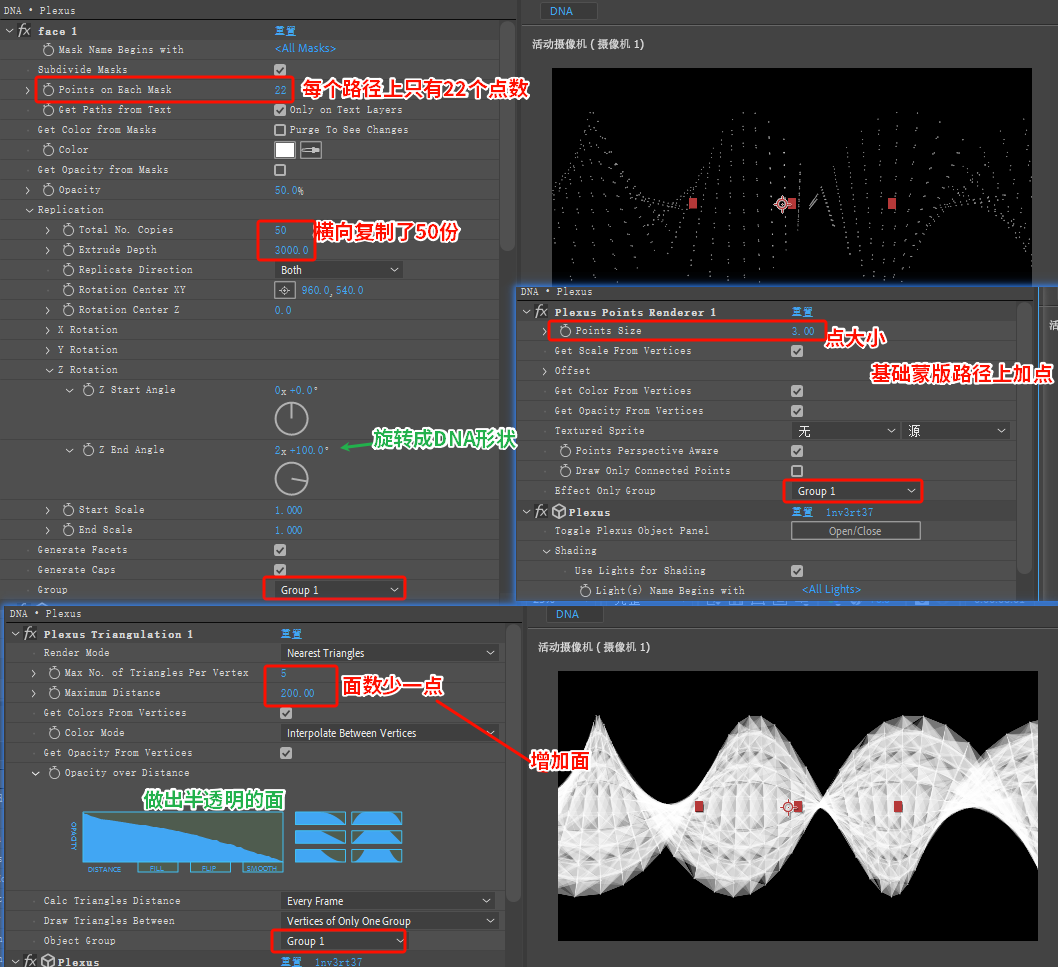Expand X Rotation property group
1058x967 pixels.
pos(47,330)
